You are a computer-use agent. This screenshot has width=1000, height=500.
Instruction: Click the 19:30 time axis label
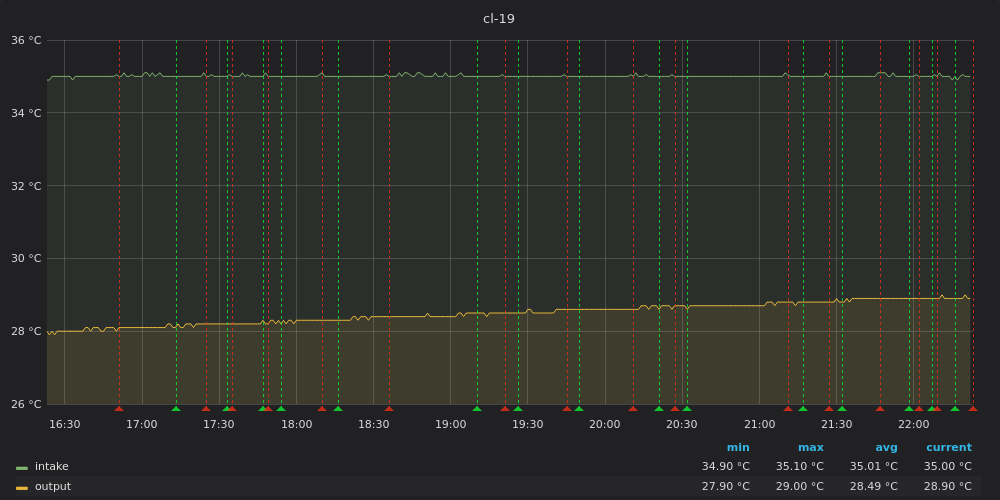click(x=528, y=425)
